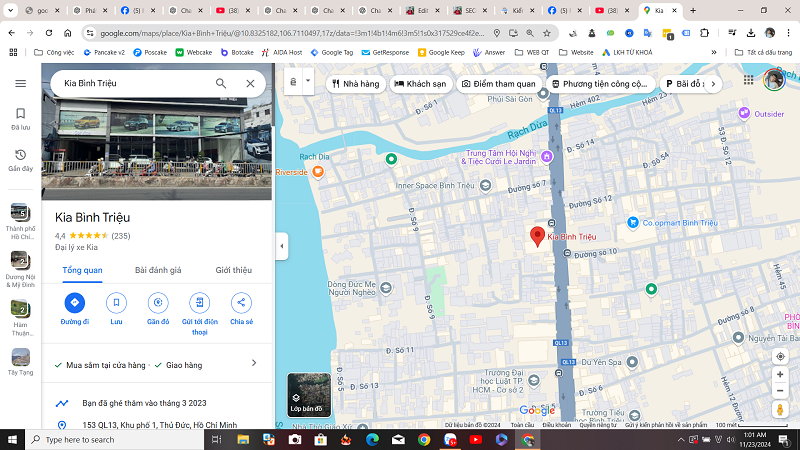Viewport: 800px width, 450px height.
Task: Show more bookmarks with » chevron
Action: 714,52
